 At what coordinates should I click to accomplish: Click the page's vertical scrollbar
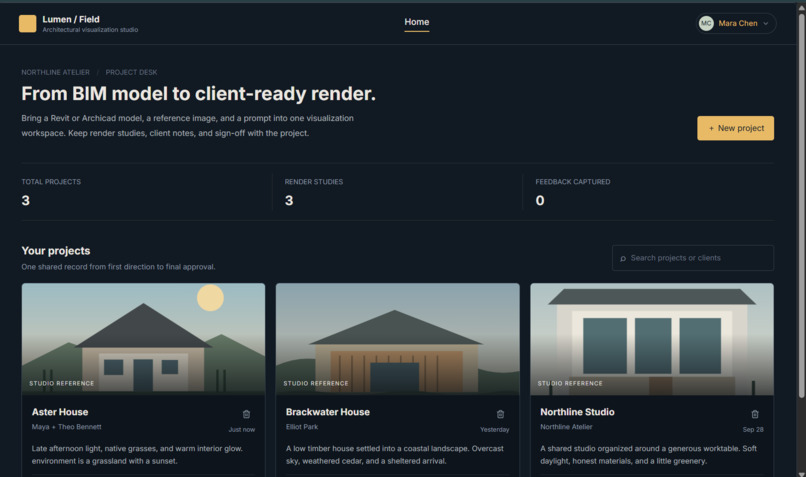point(801,206)
